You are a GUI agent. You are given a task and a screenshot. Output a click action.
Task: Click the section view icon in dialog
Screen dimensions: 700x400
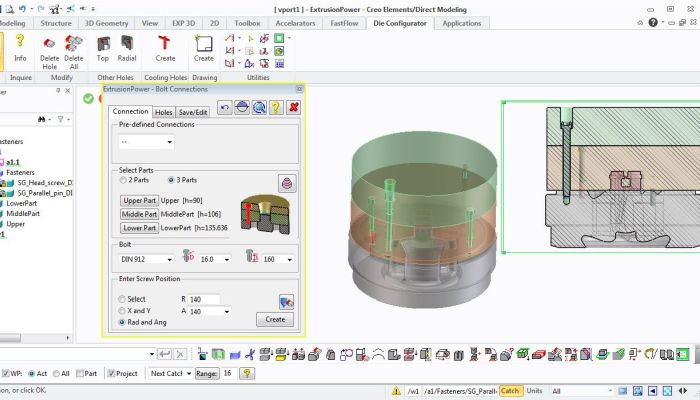click(242, 107)
